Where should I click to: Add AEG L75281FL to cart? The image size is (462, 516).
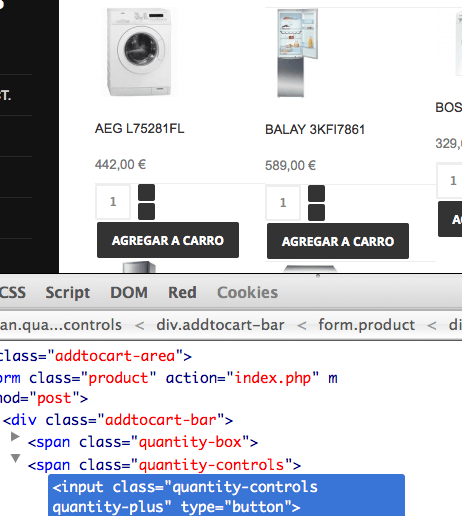[168, 240]
